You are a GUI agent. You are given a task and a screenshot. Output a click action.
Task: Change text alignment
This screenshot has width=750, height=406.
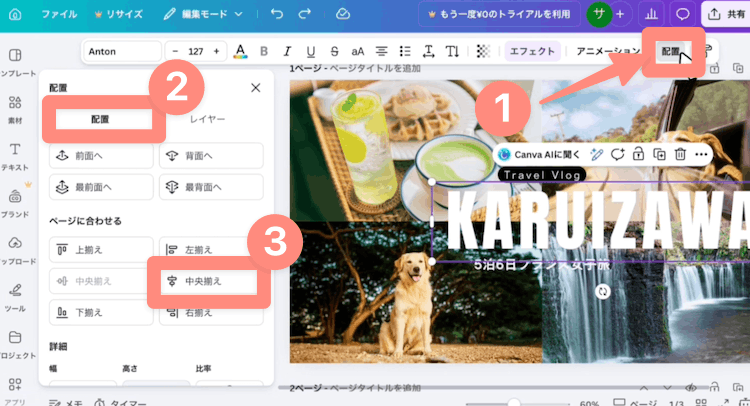tap(381, 51)
